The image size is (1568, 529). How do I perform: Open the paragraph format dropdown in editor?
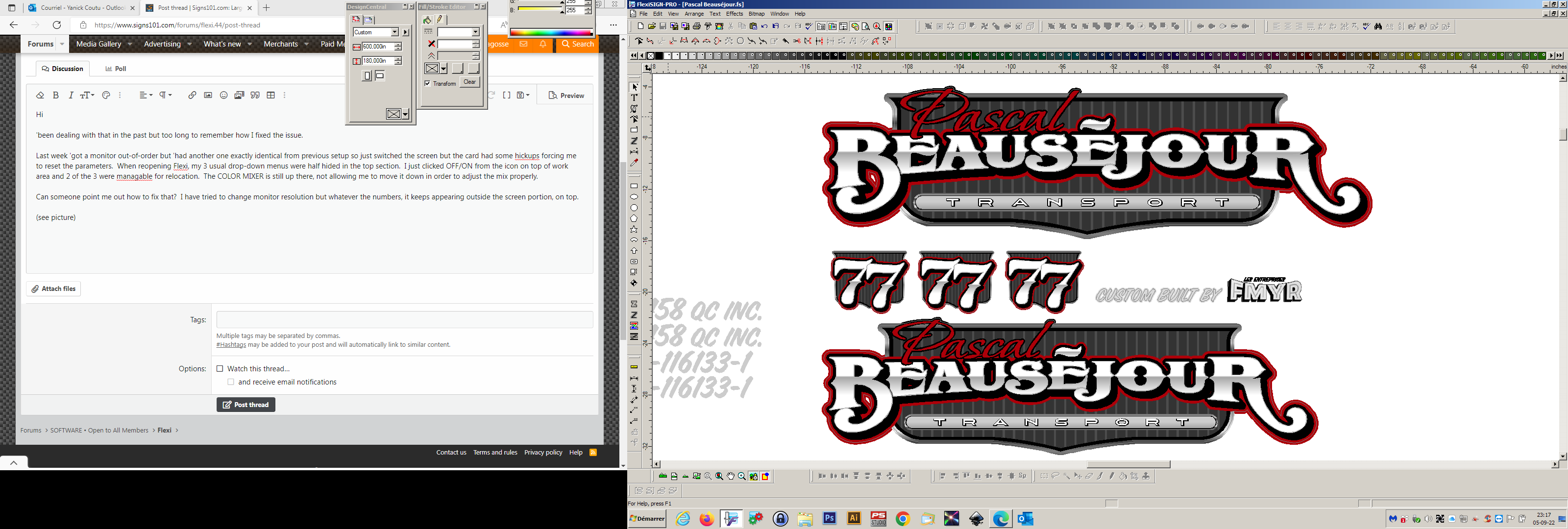[x=166, y=95]
